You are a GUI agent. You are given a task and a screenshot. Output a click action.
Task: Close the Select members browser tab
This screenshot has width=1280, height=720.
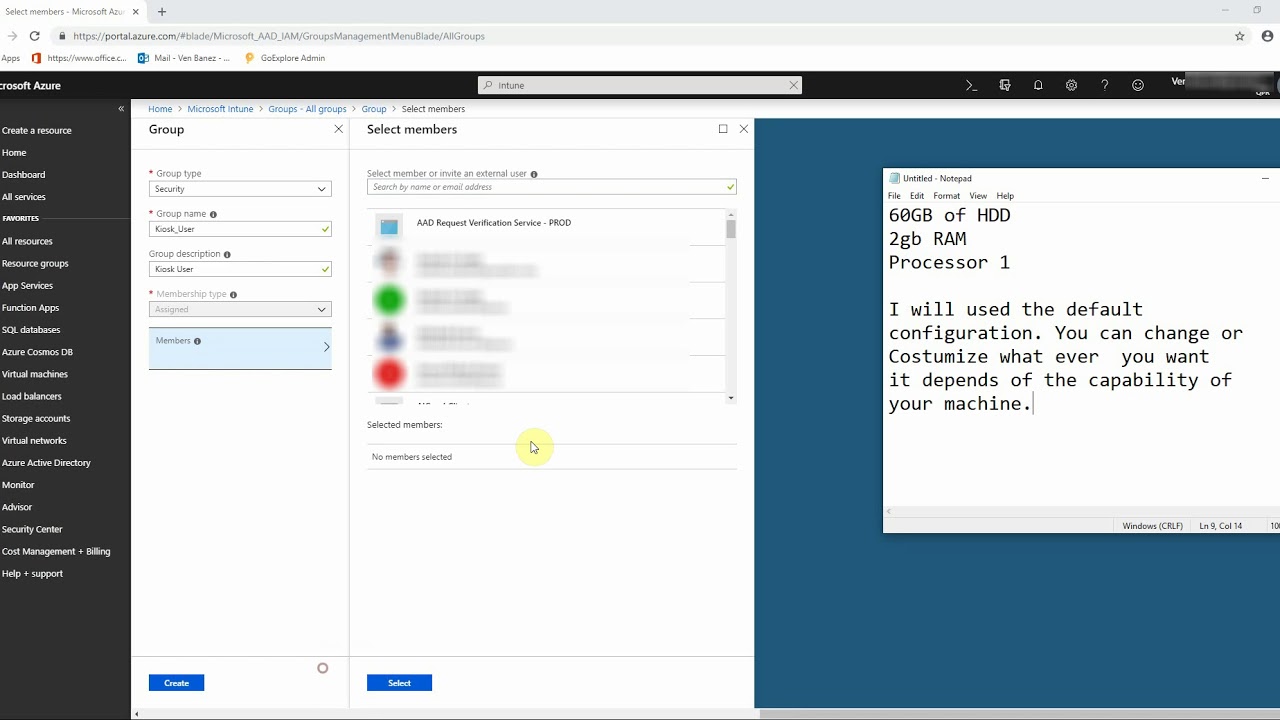pyautogui.click(x=135, y=11)
